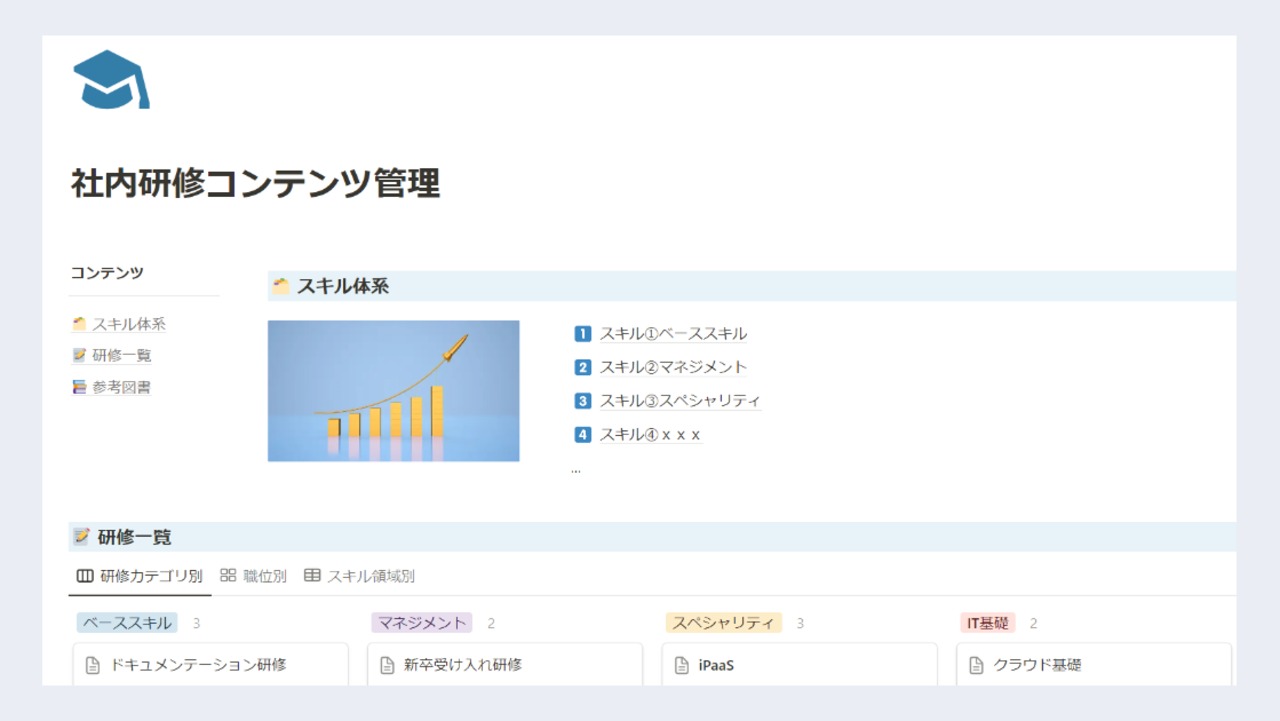The image size is (1280, 721).
Task: Open the スキル③スペシャリティ link
Action: (x=680, y=401)
